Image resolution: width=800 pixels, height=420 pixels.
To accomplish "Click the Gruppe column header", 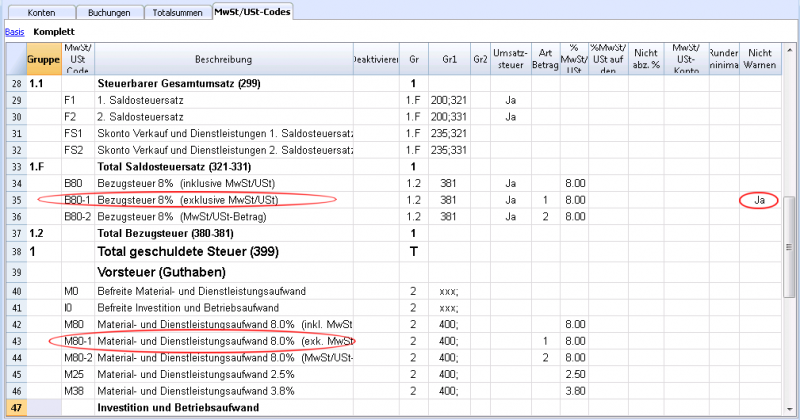I will 43,59.
